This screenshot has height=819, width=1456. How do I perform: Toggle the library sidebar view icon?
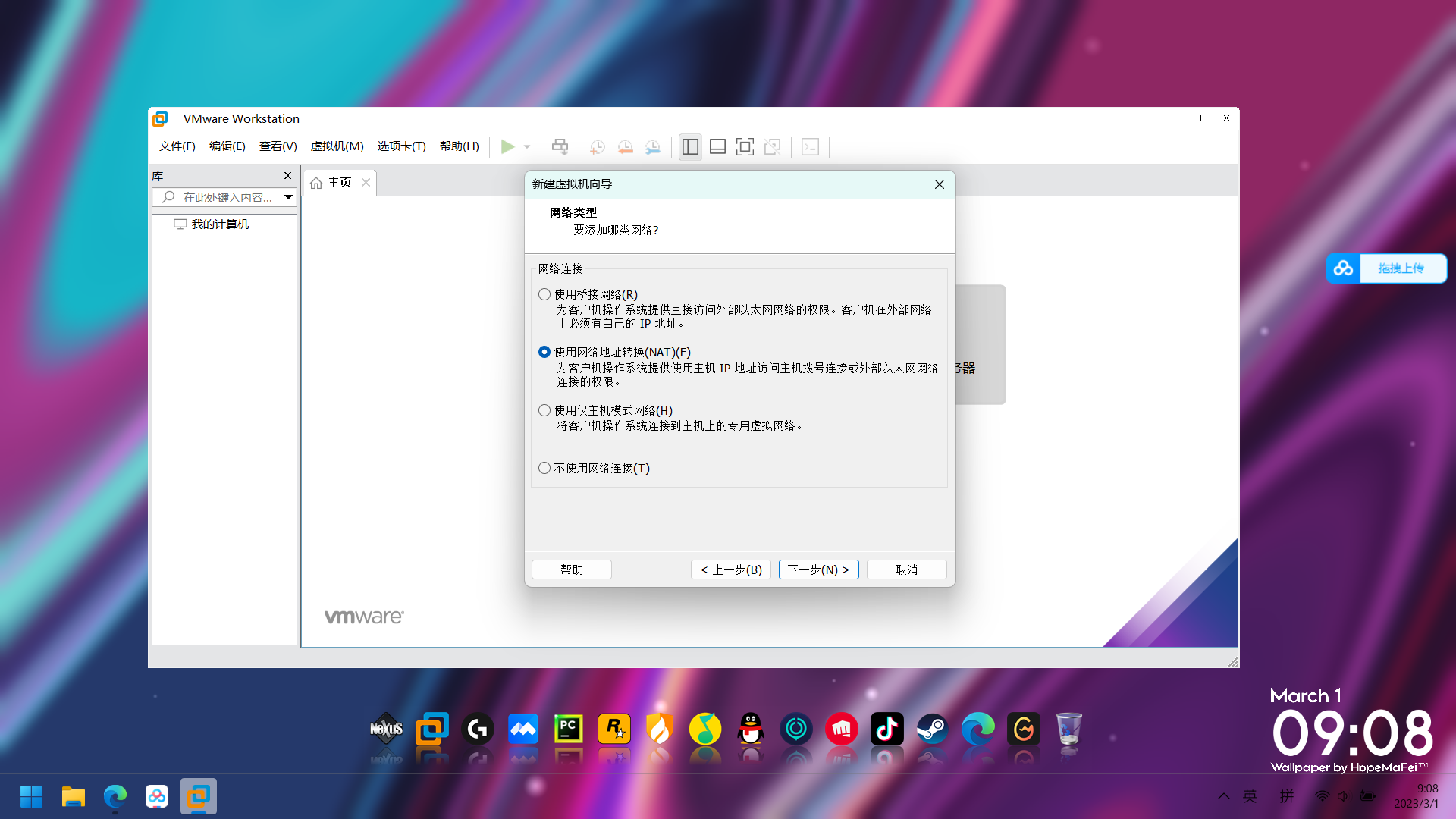[x=690, y=147]
